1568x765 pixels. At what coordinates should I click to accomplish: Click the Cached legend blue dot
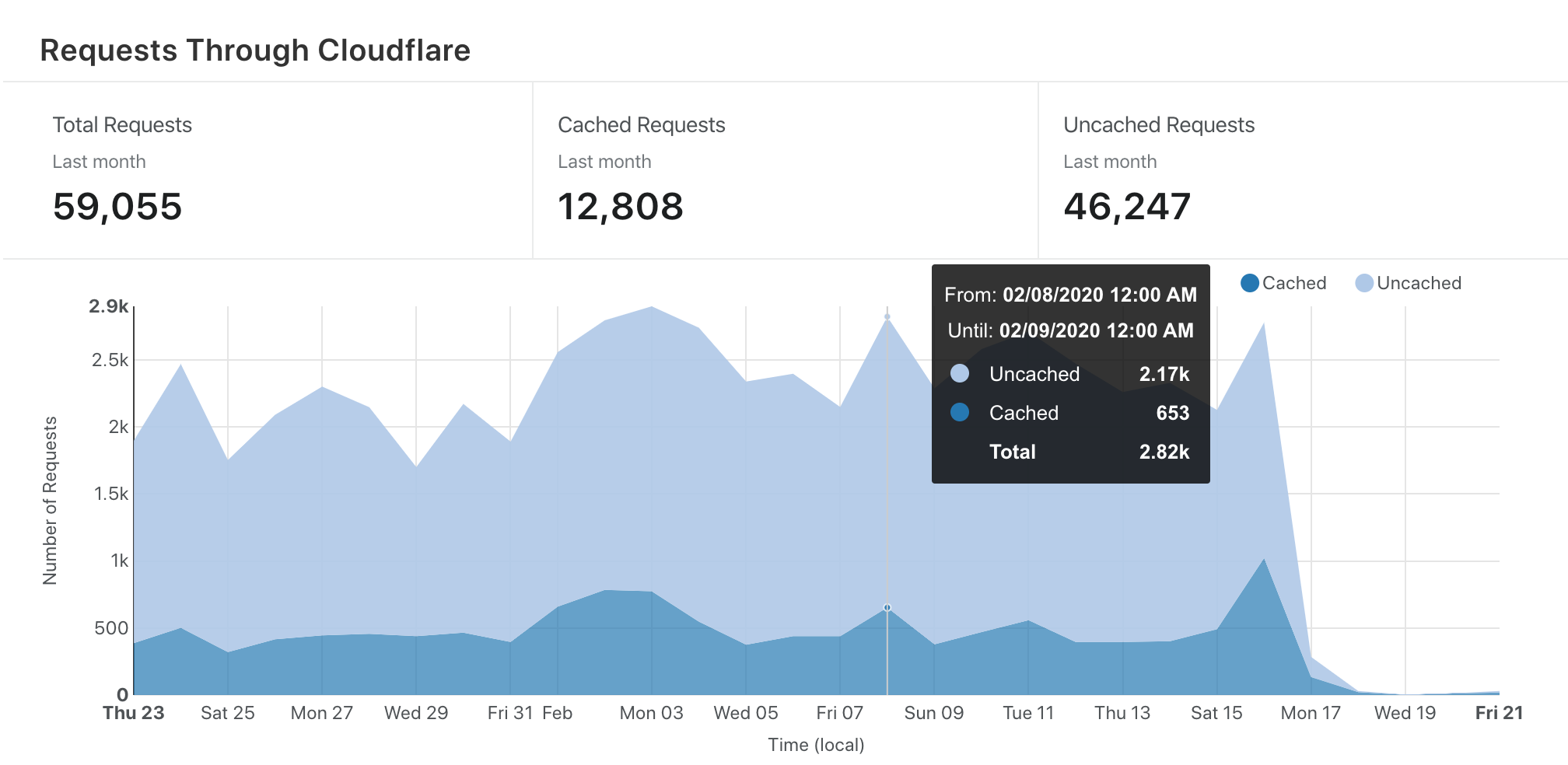click(x=1249, y=283)
